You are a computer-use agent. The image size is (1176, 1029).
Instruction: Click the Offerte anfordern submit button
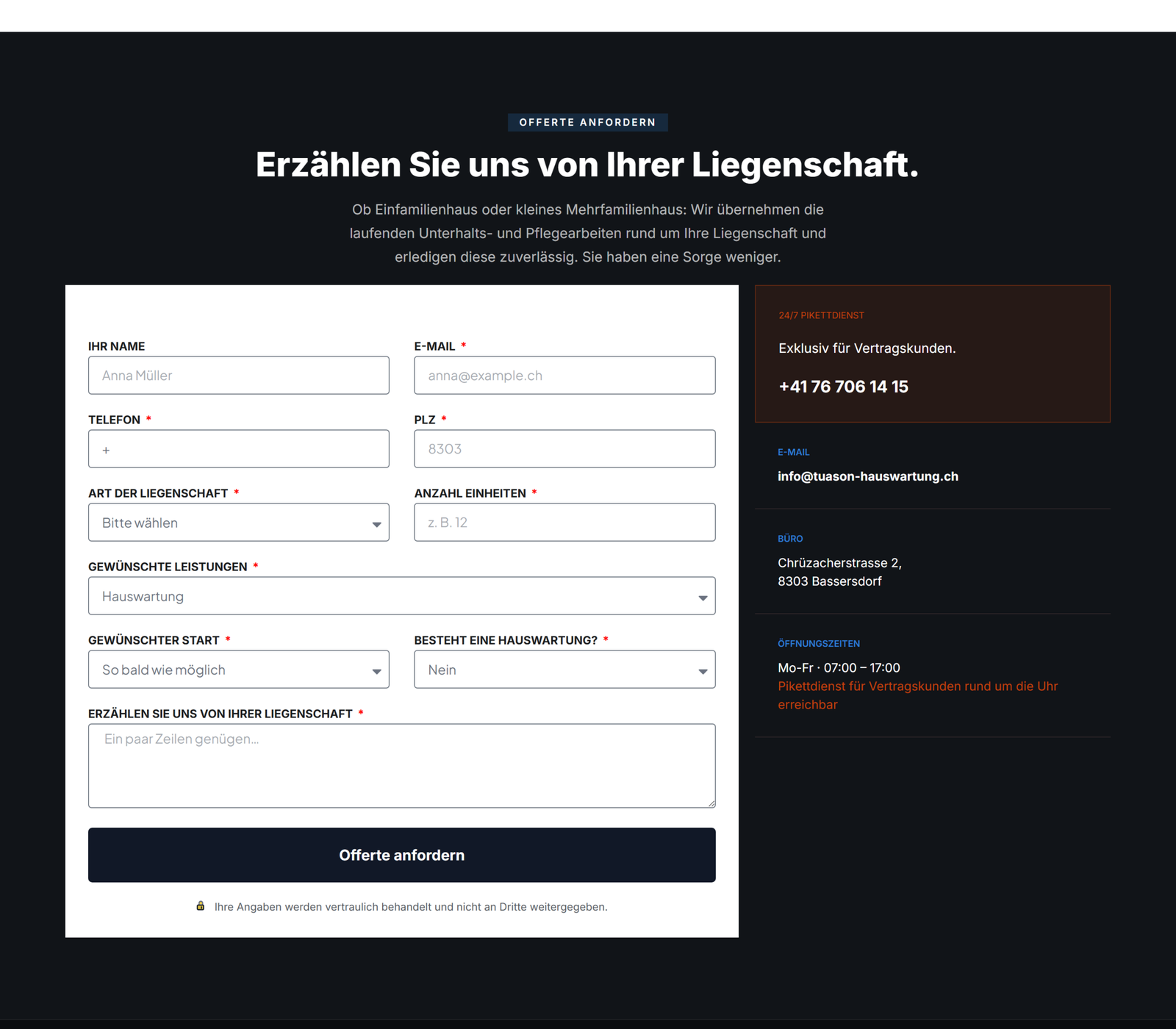[402, 856]
